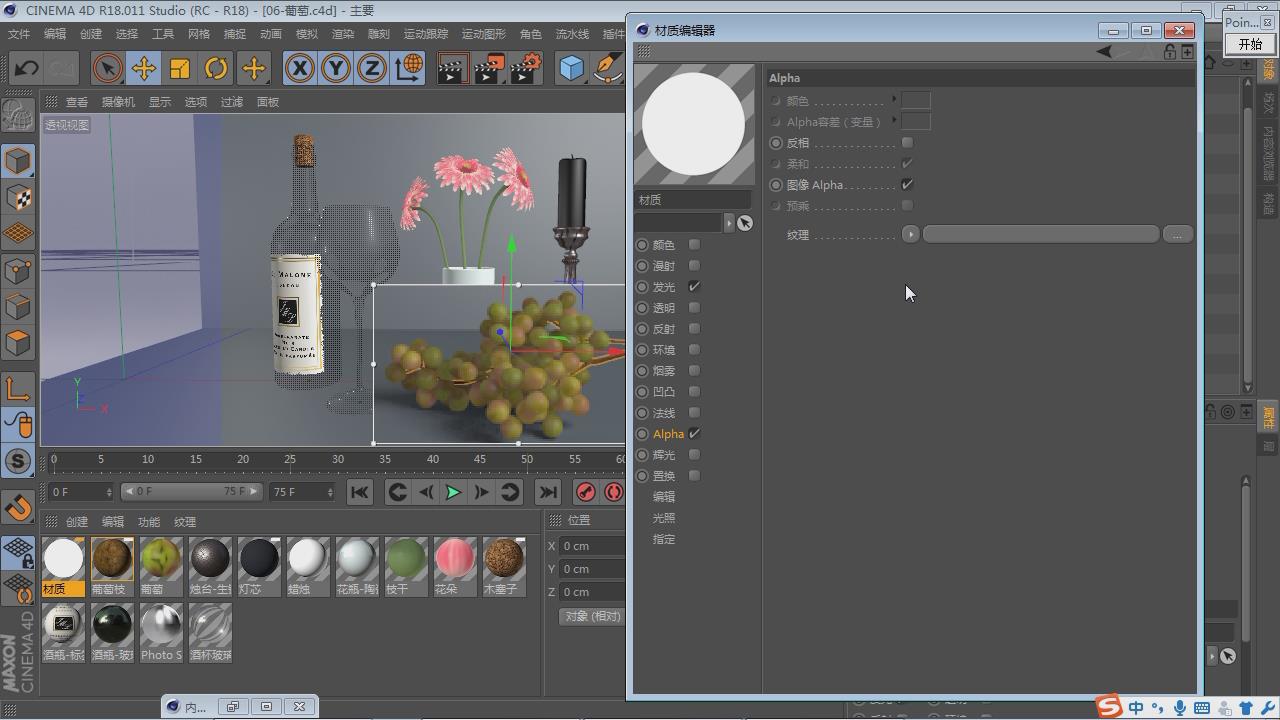The image size is (1280, 720).
Task: Toggle the Snap S icon
Action: coord(18,461)
